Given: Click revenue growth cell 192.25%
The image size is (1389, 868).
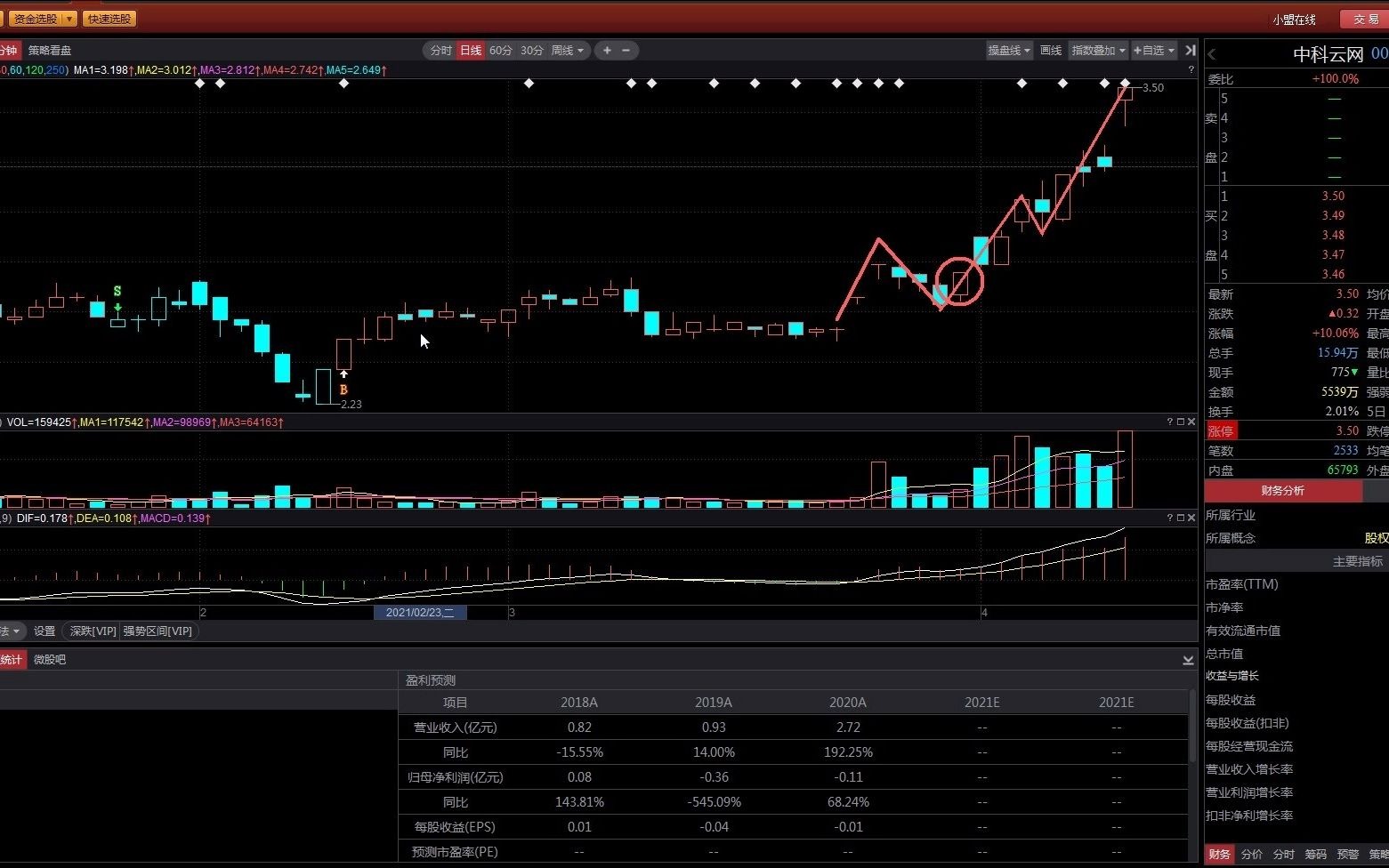Looking at the screenshot, I should [848, 752].
